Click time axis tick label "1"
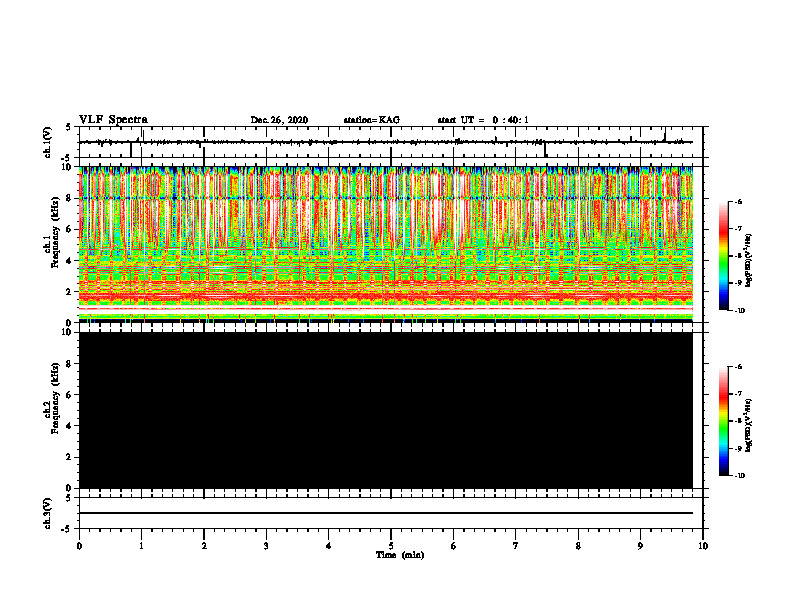This screenshot has width=792, height=612. coord(141,546)
